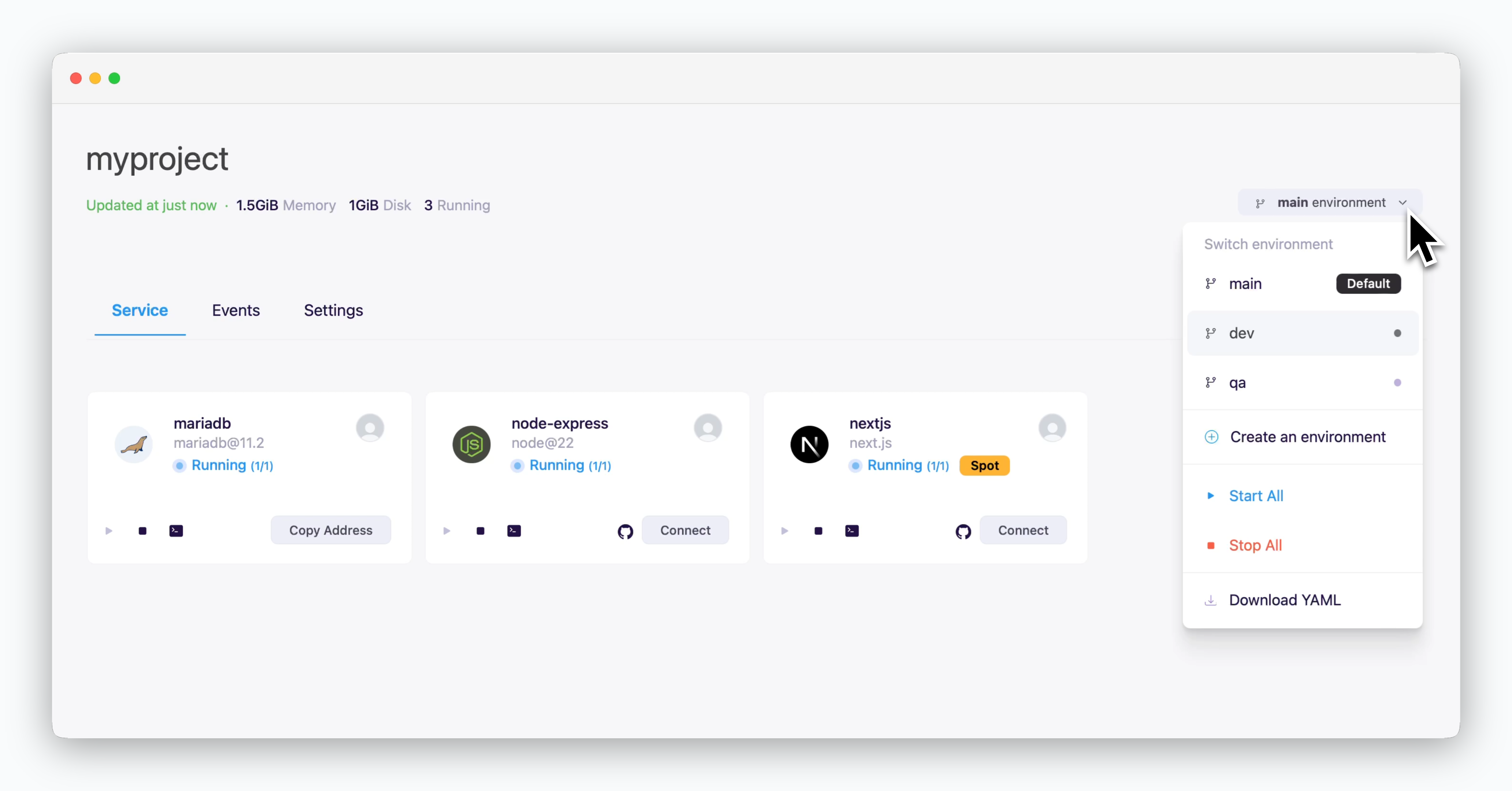Image resolution: width=1512 pixels, height=791 pixels.
Task: Open the Settings tab
Action: (x=333, y=310)
